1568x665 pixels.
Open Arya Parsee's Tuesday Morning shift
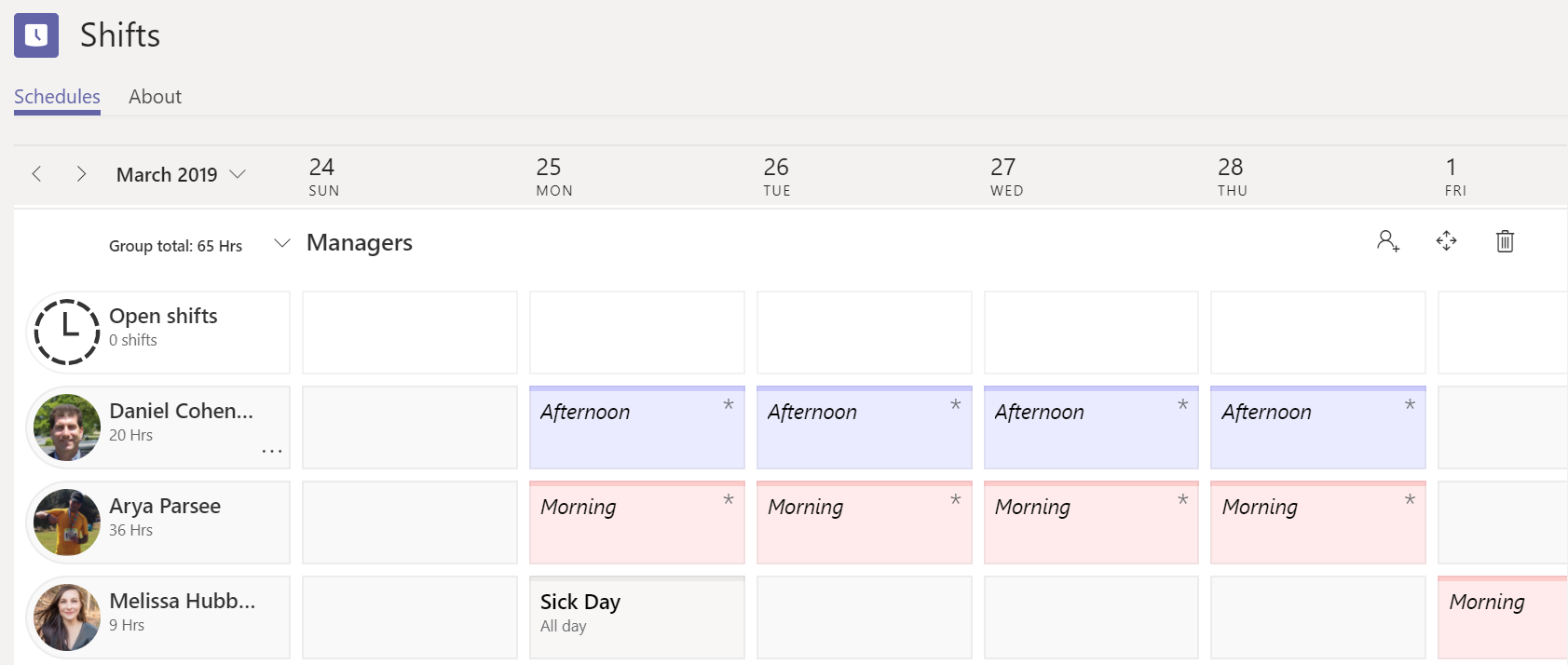click(x=864, y=522)
